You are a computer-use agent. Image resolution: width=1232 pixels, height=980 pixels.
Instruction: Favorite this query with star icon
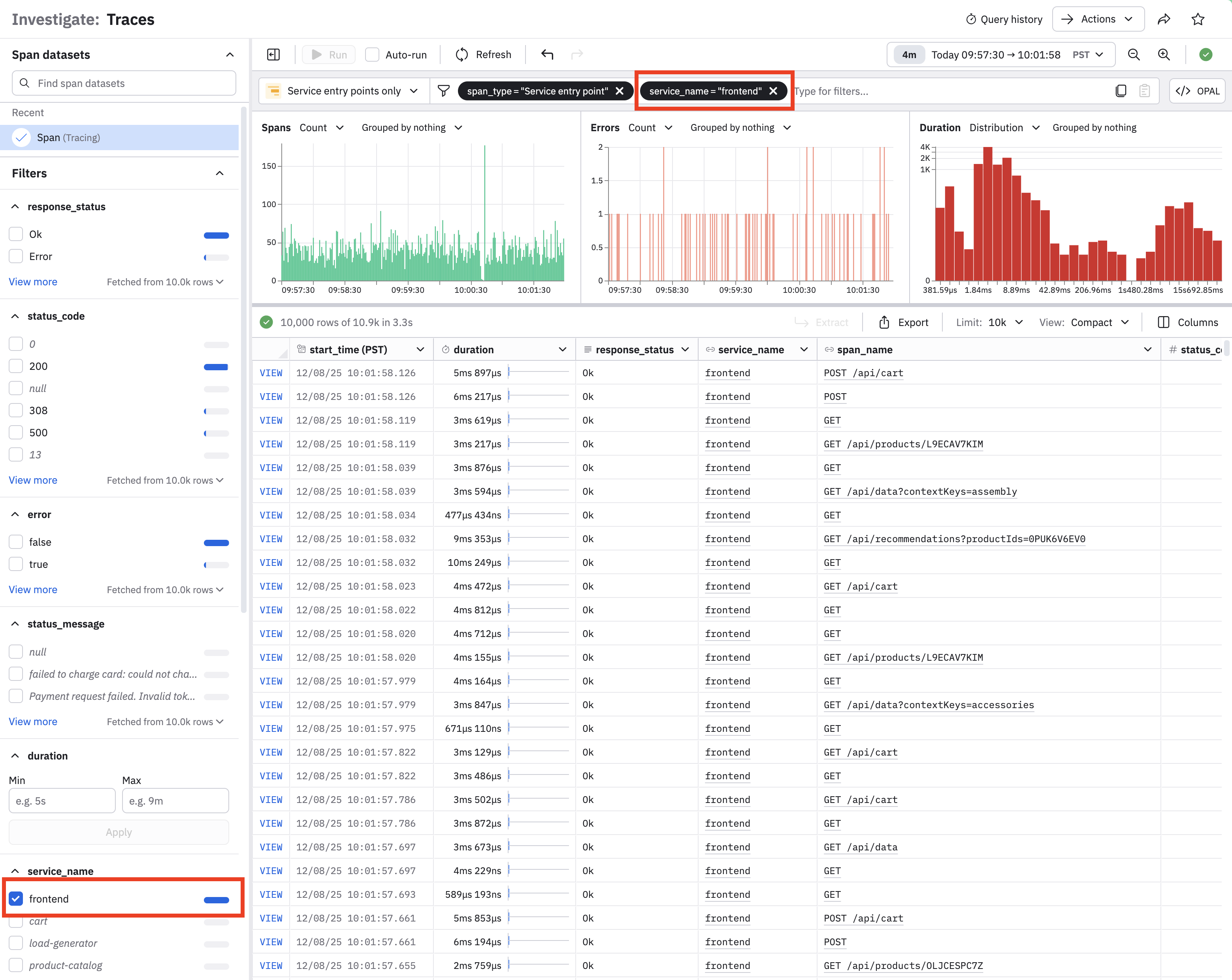click(1198, 19)
